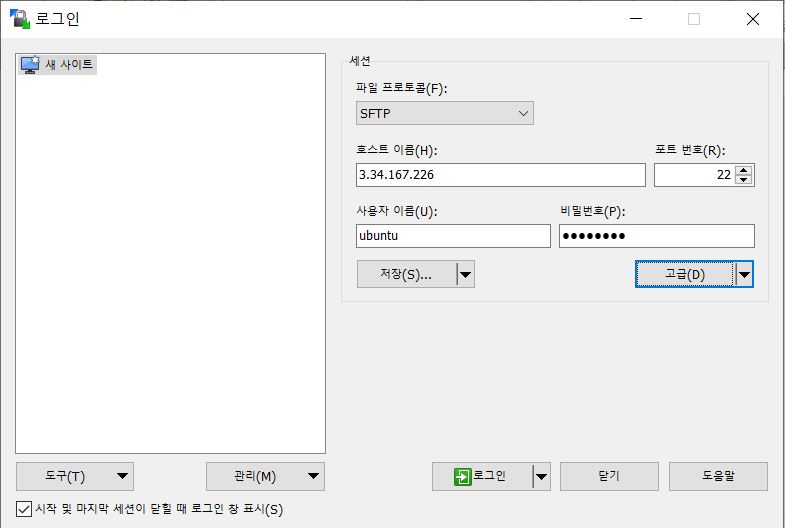
Task: Click the green login arrow icon
Action: click(463, 476)
